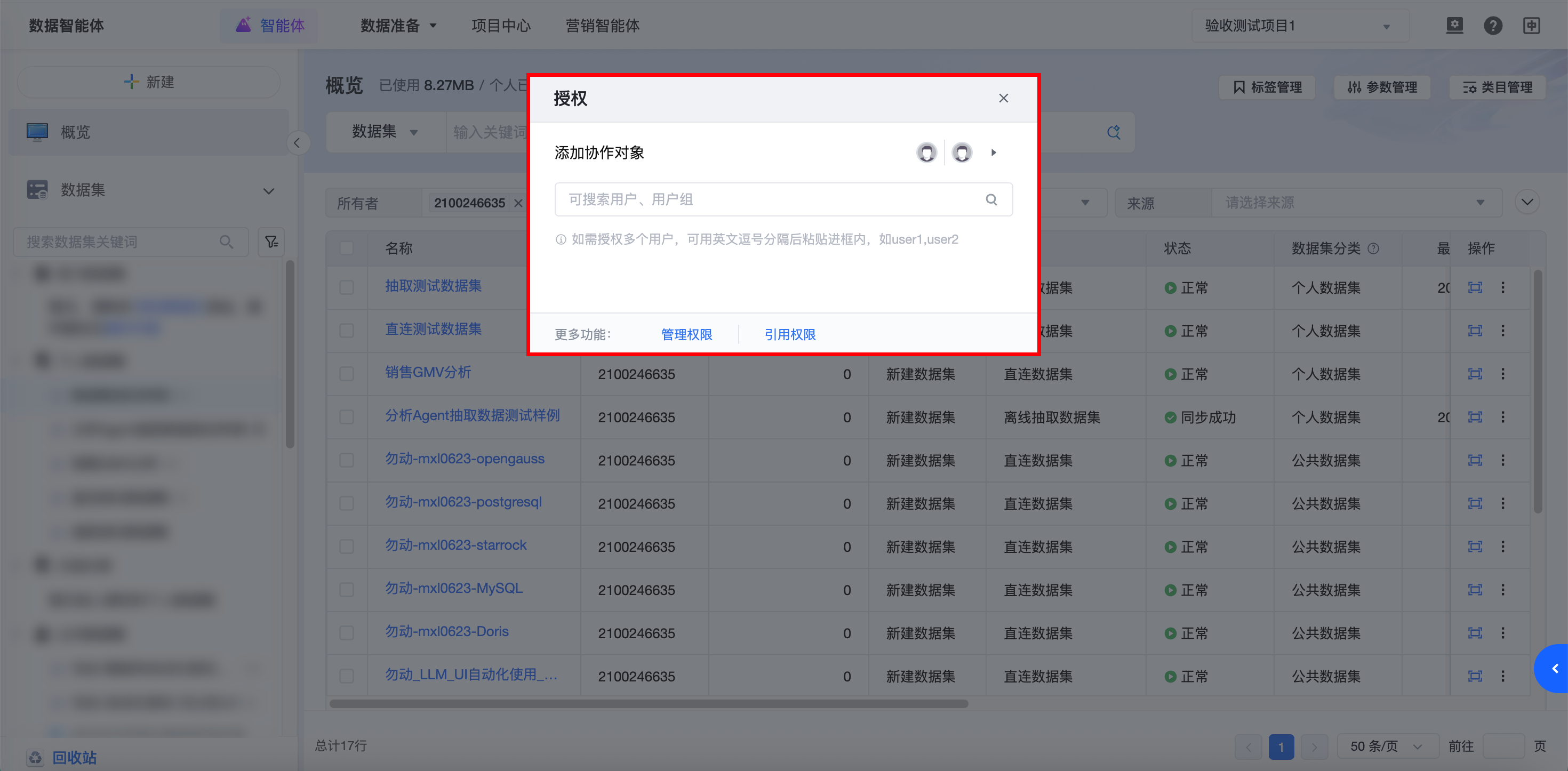Screen dimensions: 1568x771
Task: Click the more options dots for 销售GMV分析 row
Action: [1502, 374]
